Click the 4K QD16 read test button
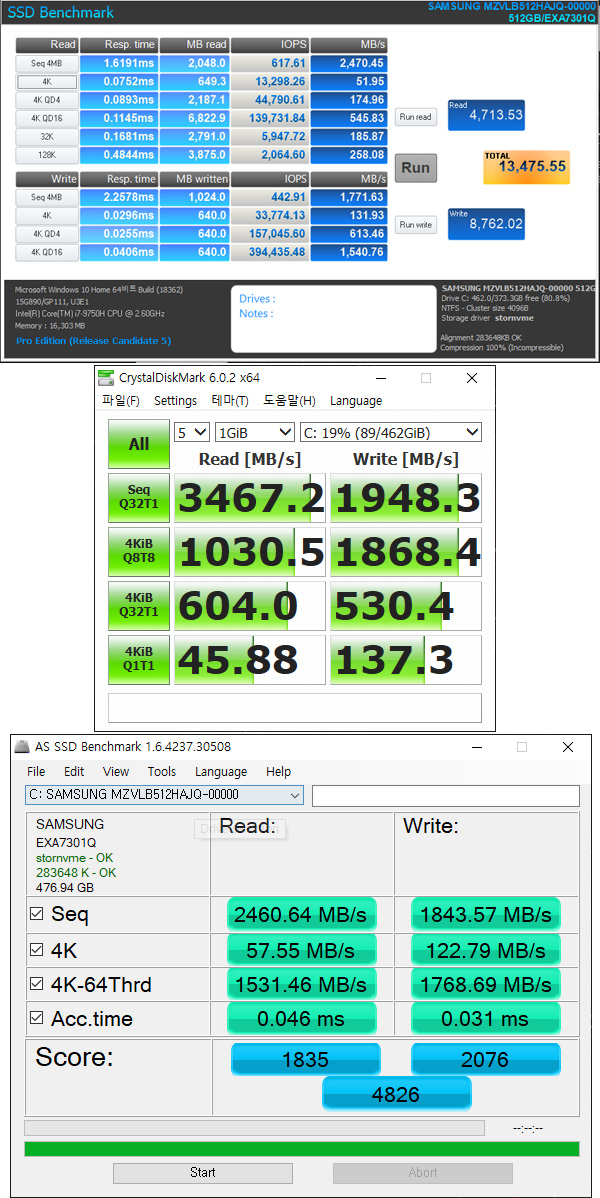The height and width of the screenshot is (1198, 600). [47, 118]
